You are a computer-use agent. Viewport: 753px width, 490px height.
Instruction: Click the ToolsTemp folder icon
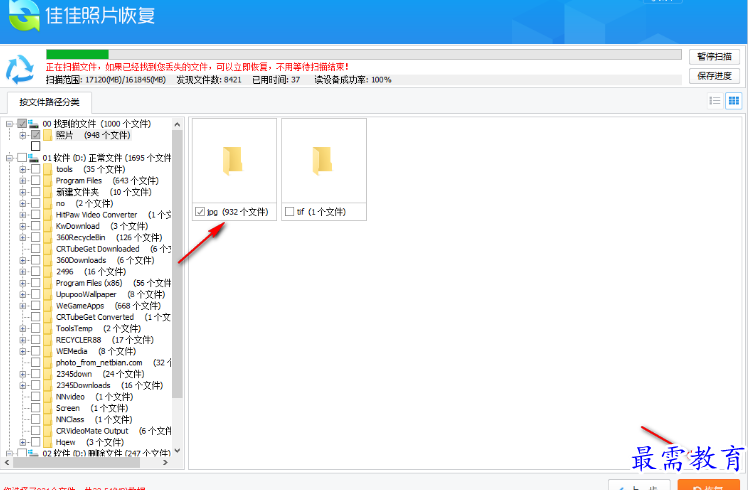click(48, 329)
